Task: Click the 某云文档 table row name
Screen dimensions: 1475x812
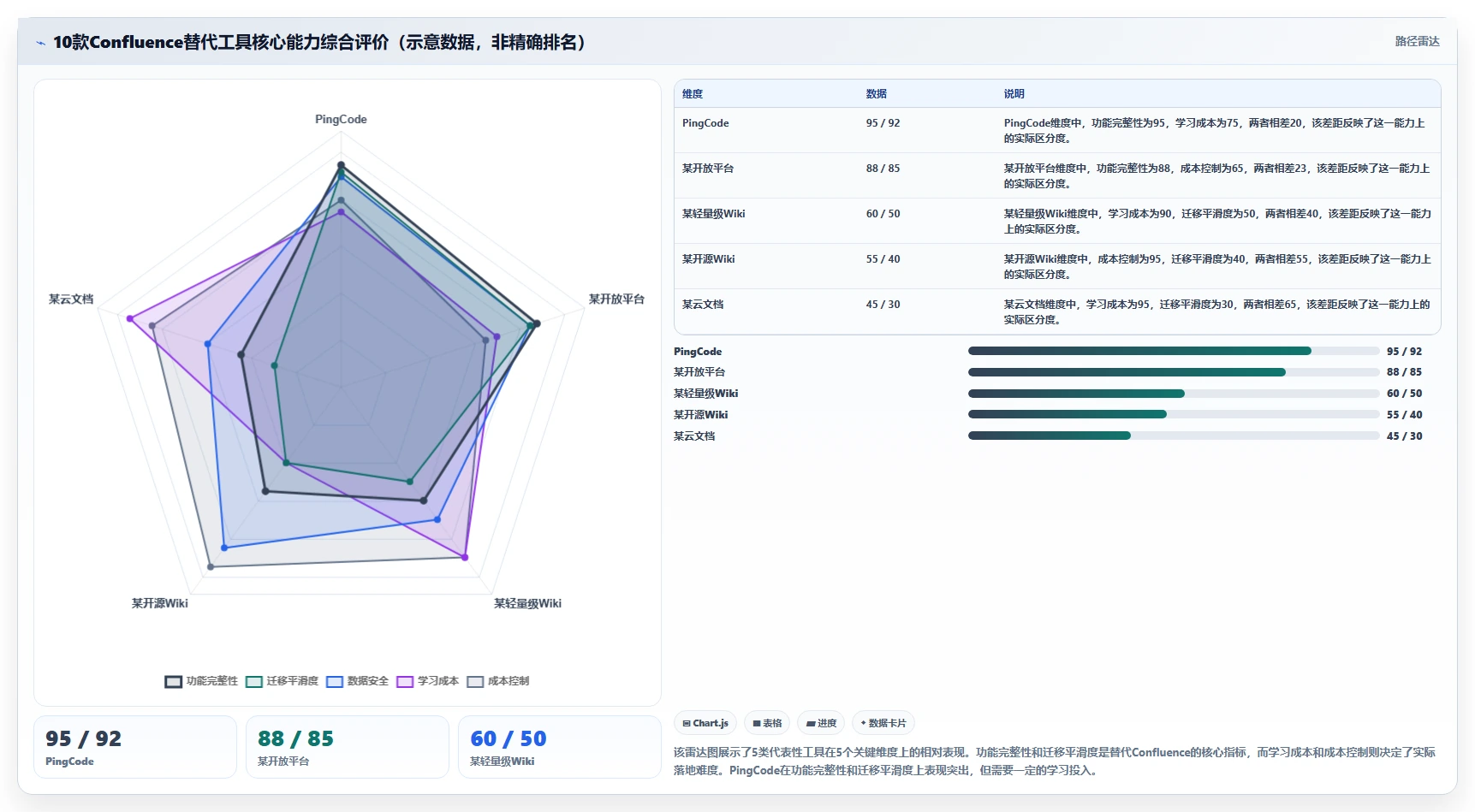Action: [703, 305]
